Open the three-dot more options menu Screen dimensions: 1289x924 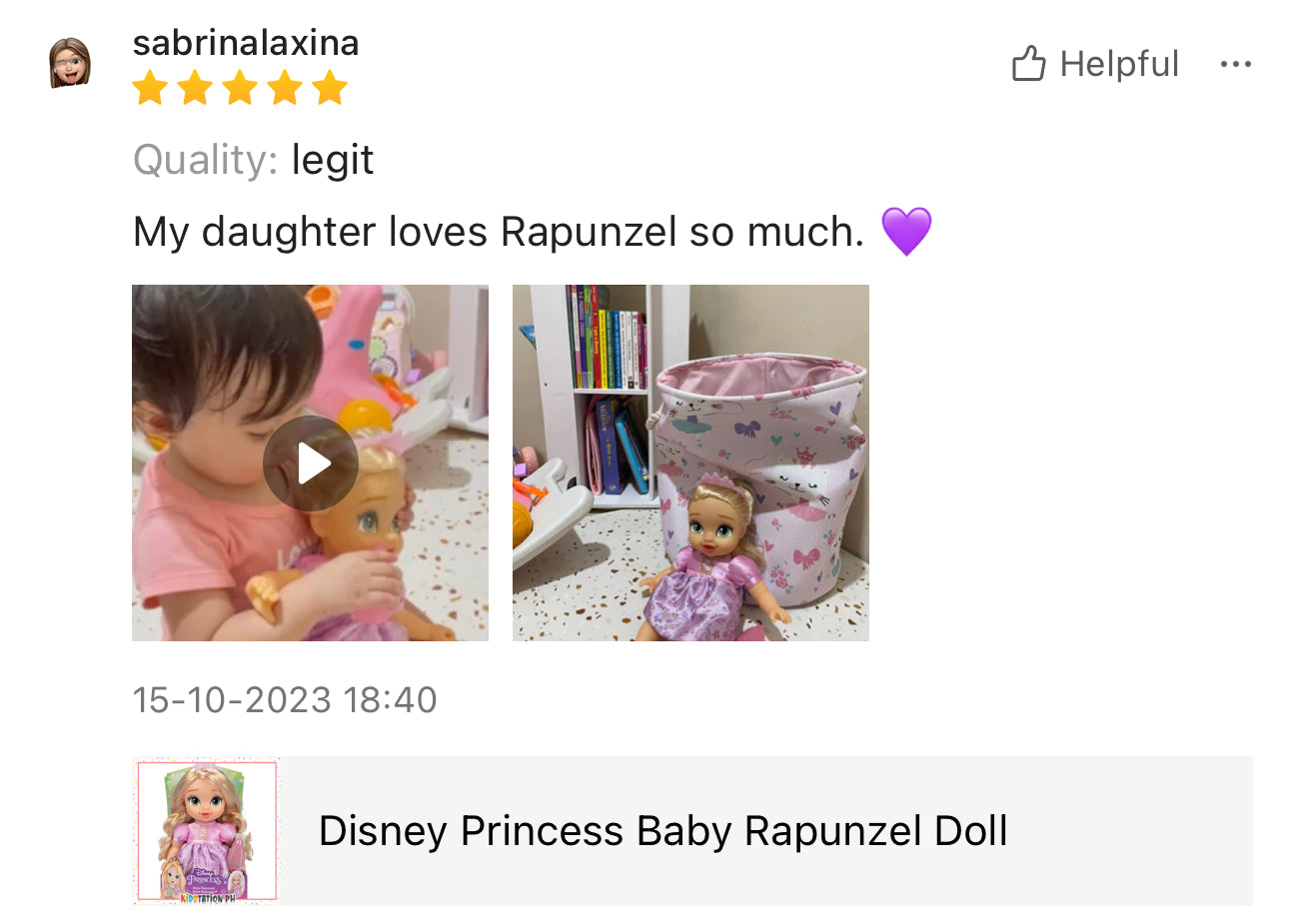point(1235,64)
